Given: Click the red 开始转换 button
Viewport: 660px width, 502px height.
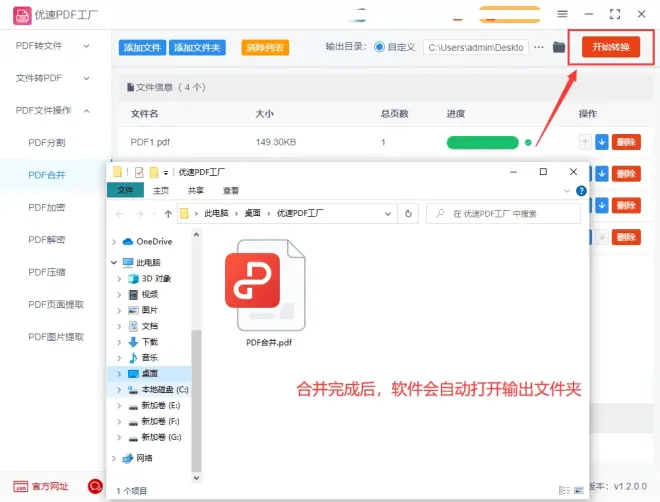Looking at the screenshot, I should click(611, 47).
